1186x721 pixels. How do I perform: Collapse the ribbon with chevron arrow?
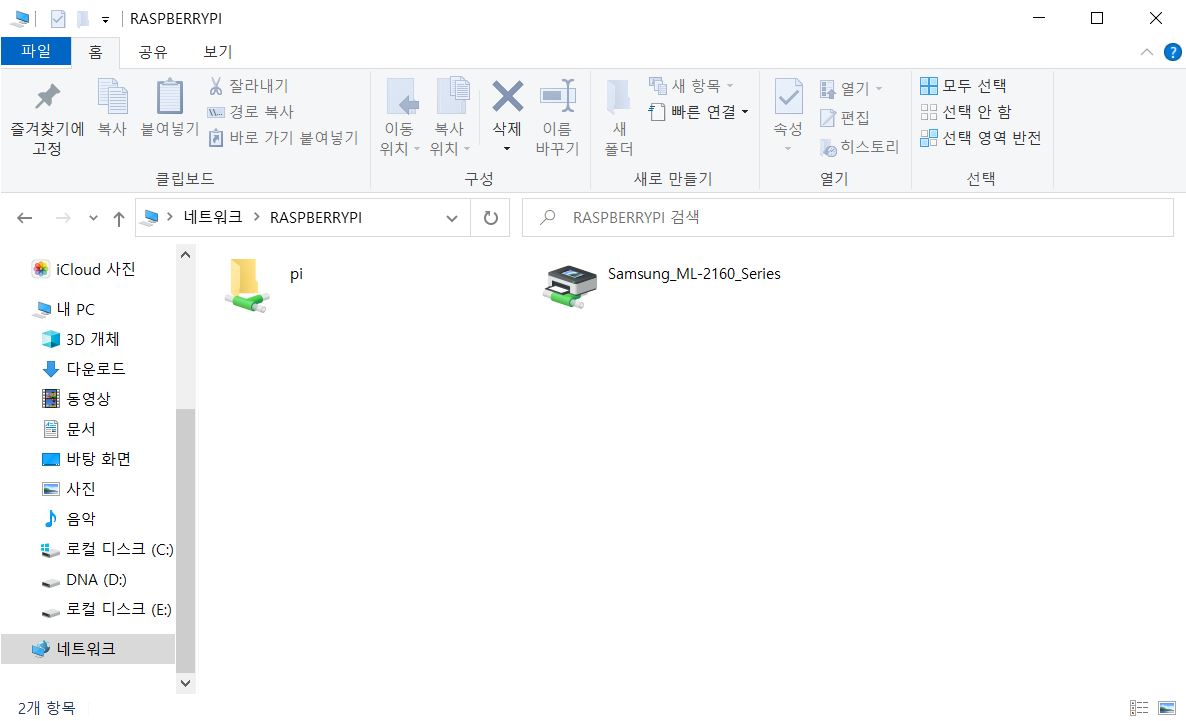(1147, 52)
